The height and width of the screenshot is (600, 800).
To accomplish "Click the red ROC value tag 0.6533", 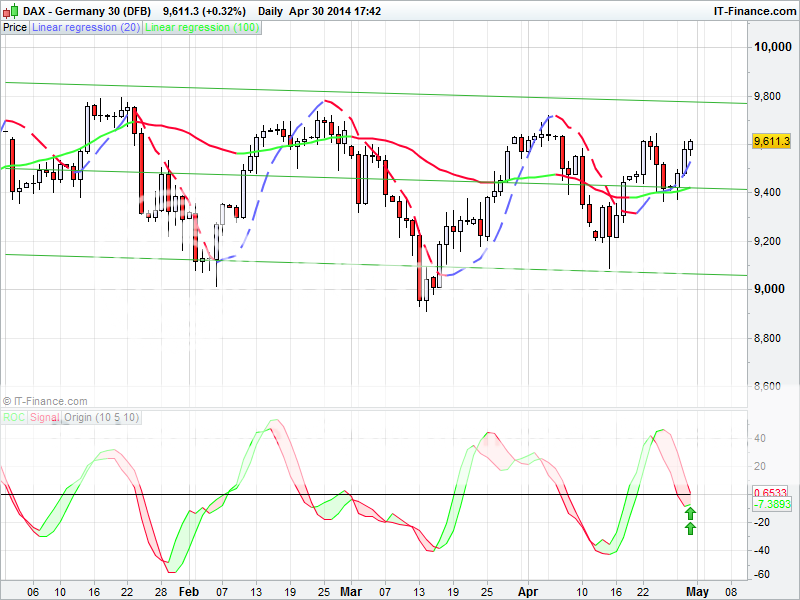I will pos(771,493).
